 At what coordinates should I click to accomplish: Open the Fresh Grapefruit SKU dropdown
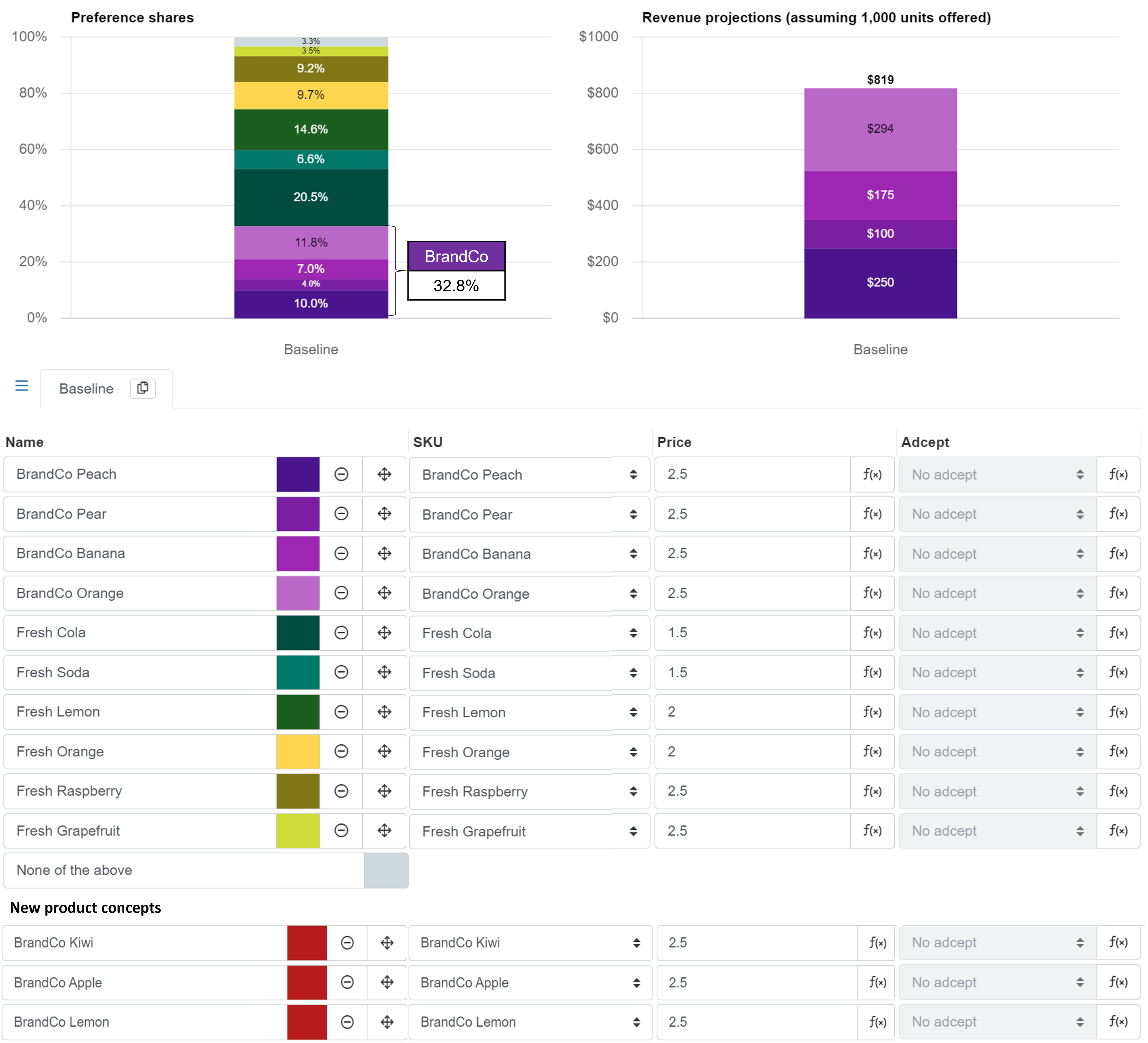[530, 831]
